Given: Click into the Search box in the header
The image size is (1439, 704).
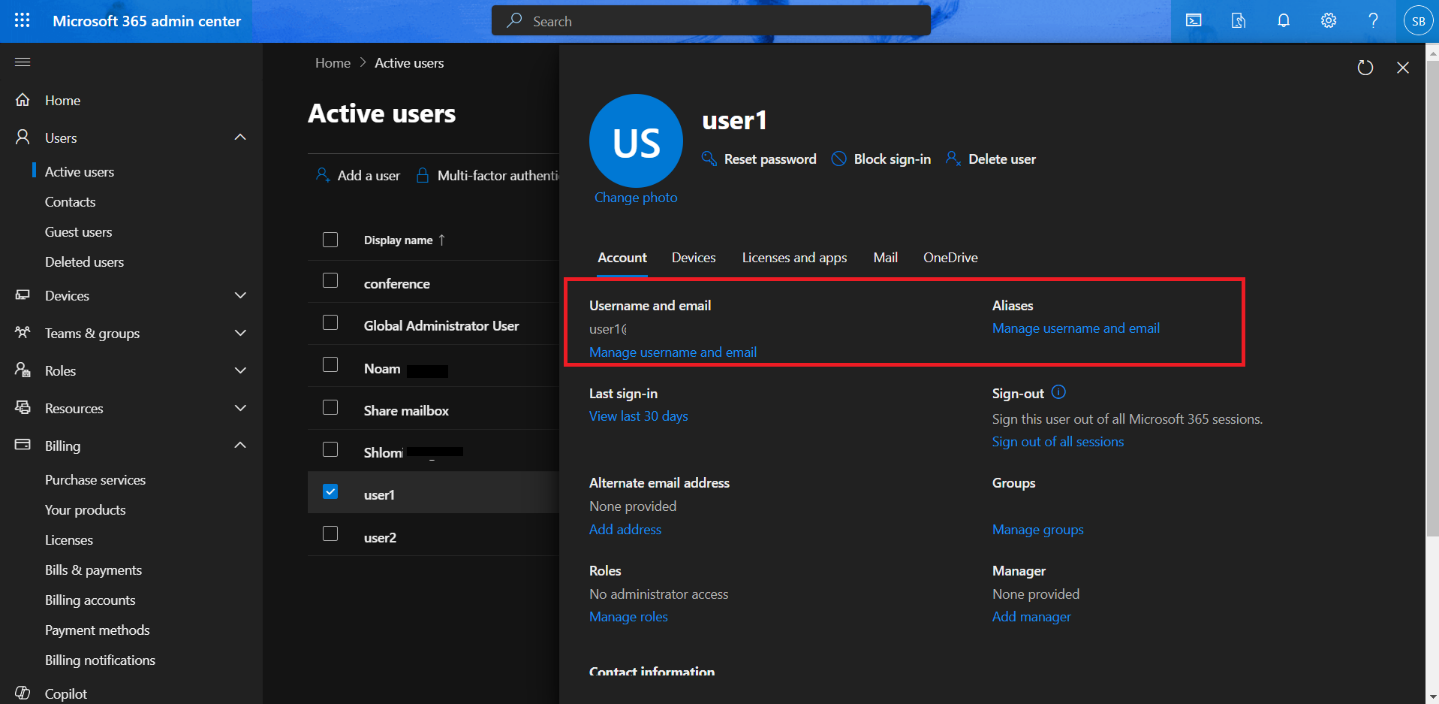Looking at the screenshot, I should click(711, 21).
